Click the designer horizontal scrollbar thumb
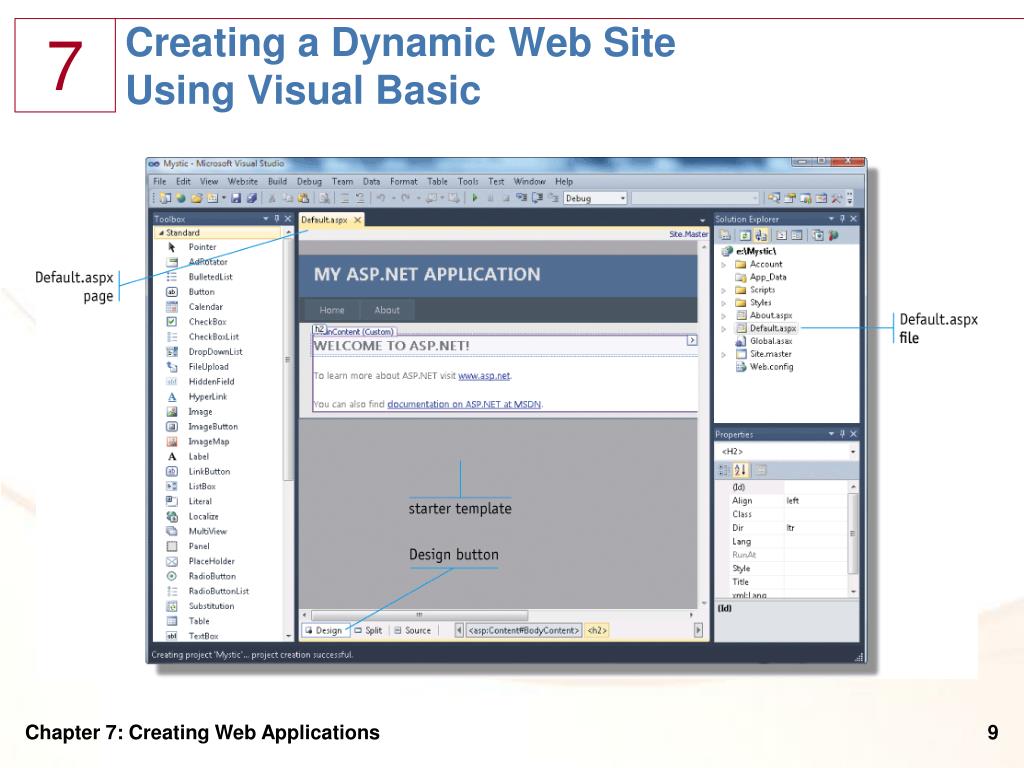1024x768 pixels. coord(419,615)
